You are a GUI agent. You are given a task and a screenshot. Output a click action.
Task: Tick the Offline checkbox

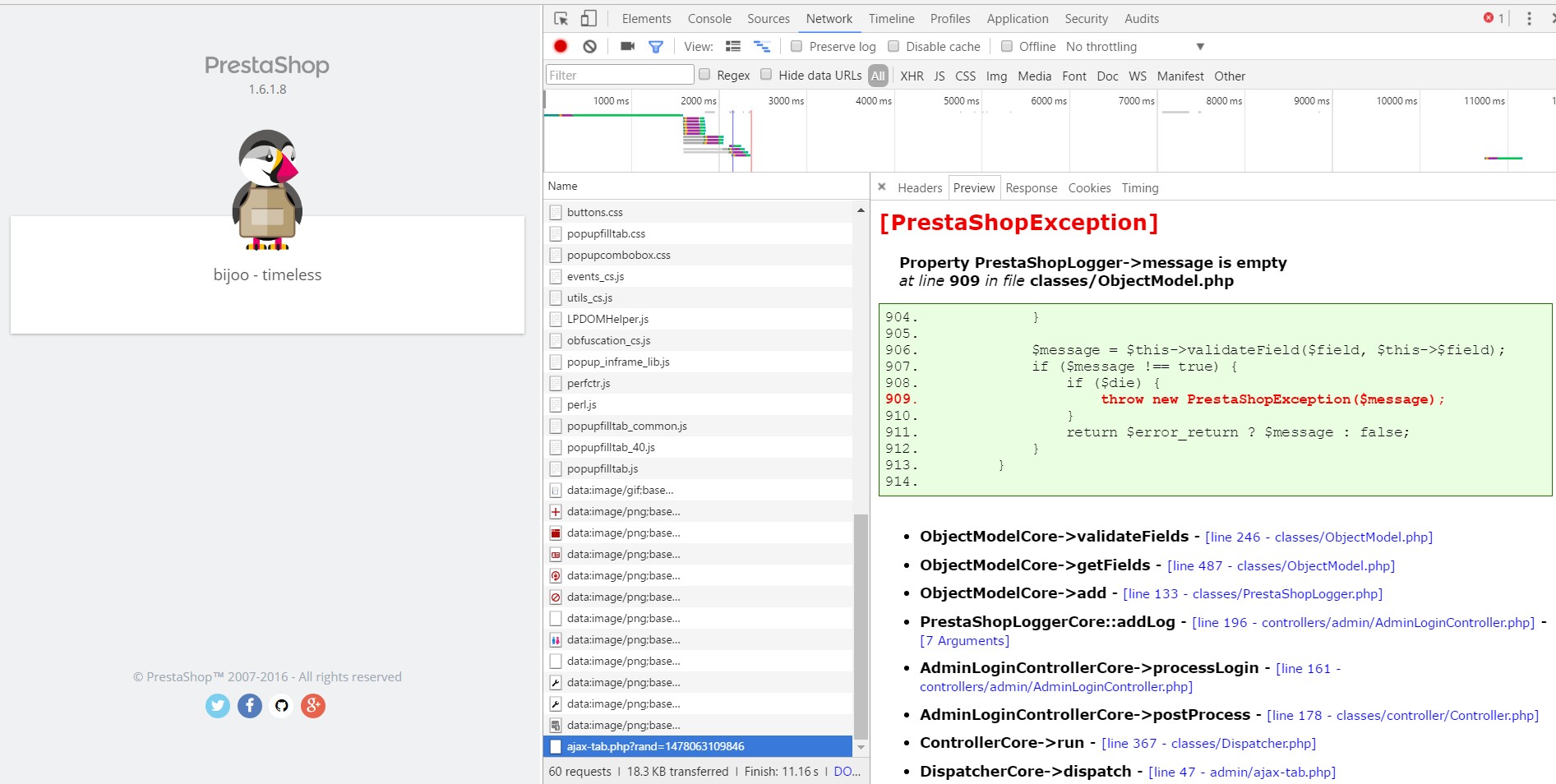[x=1007, y=46]
